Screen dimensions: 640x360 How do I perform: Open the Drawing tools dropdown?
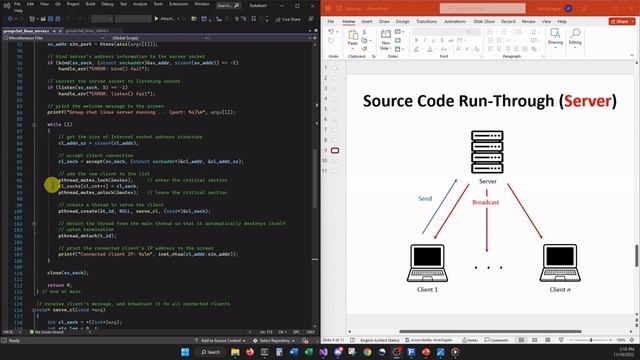tap(555, 38)
